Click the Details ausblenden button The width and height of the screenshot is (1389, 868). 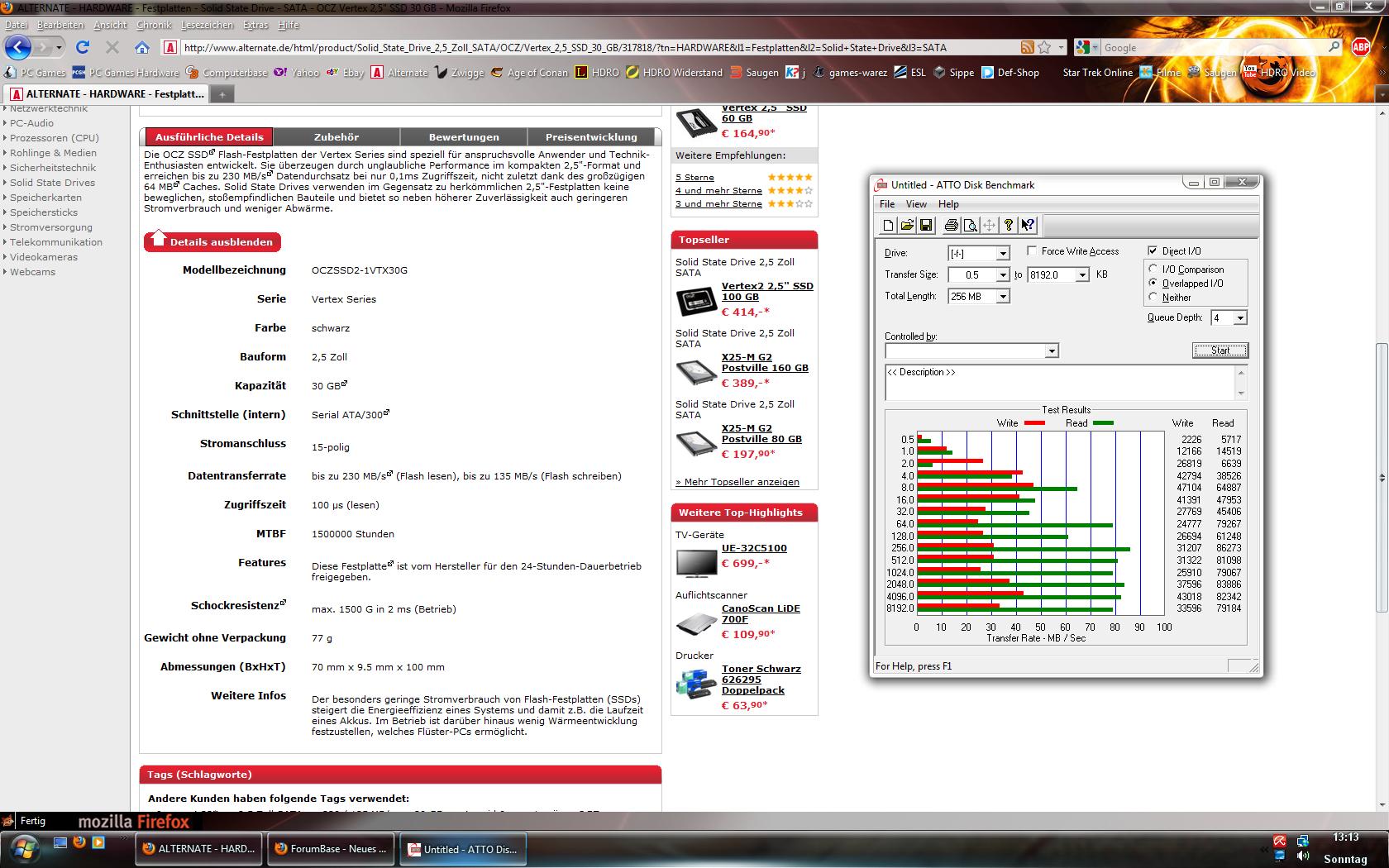[x=212, y=241]
